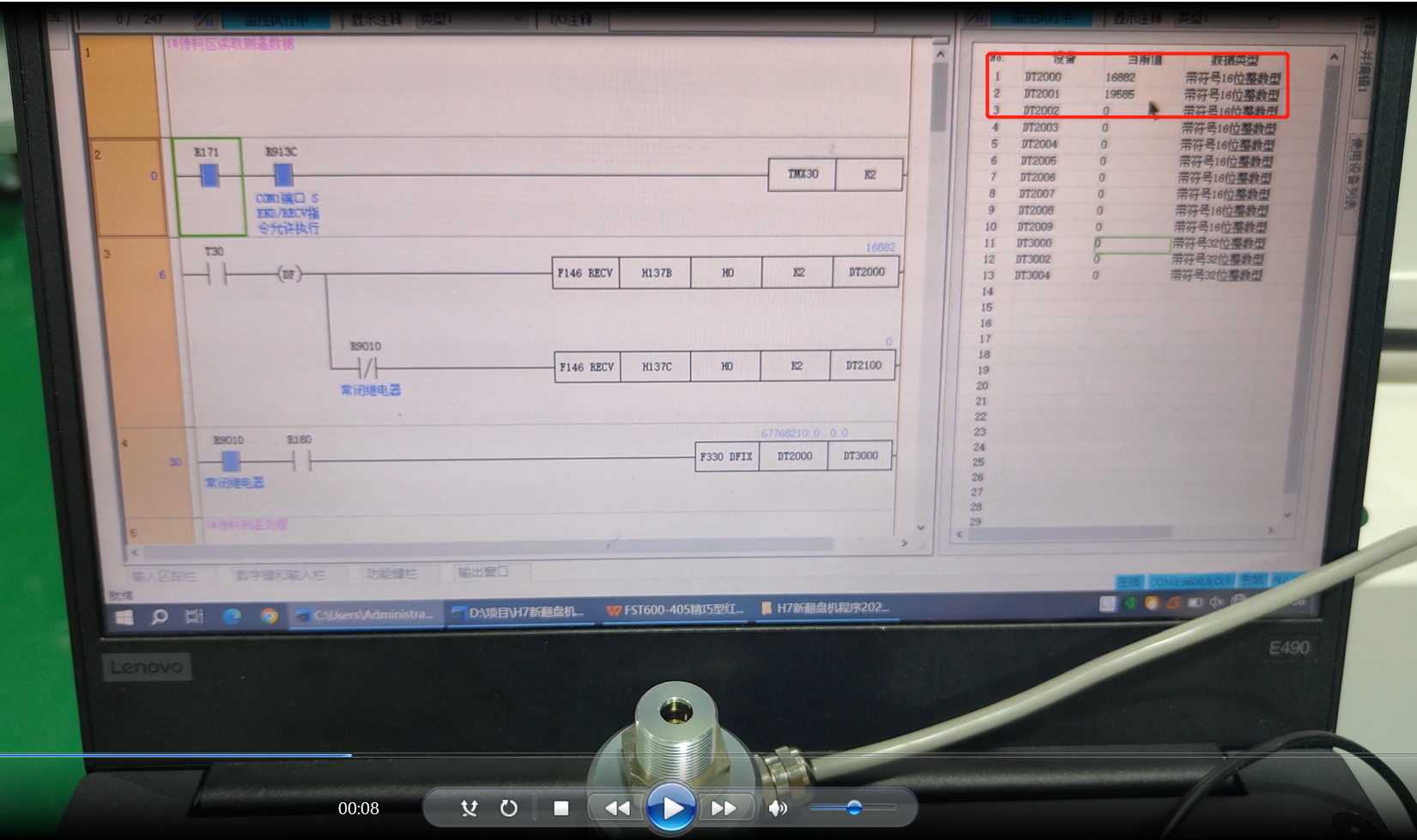Toggle repeat mode in the player
The width and height of the screenshot is (1417, 840).
point(509,808)
